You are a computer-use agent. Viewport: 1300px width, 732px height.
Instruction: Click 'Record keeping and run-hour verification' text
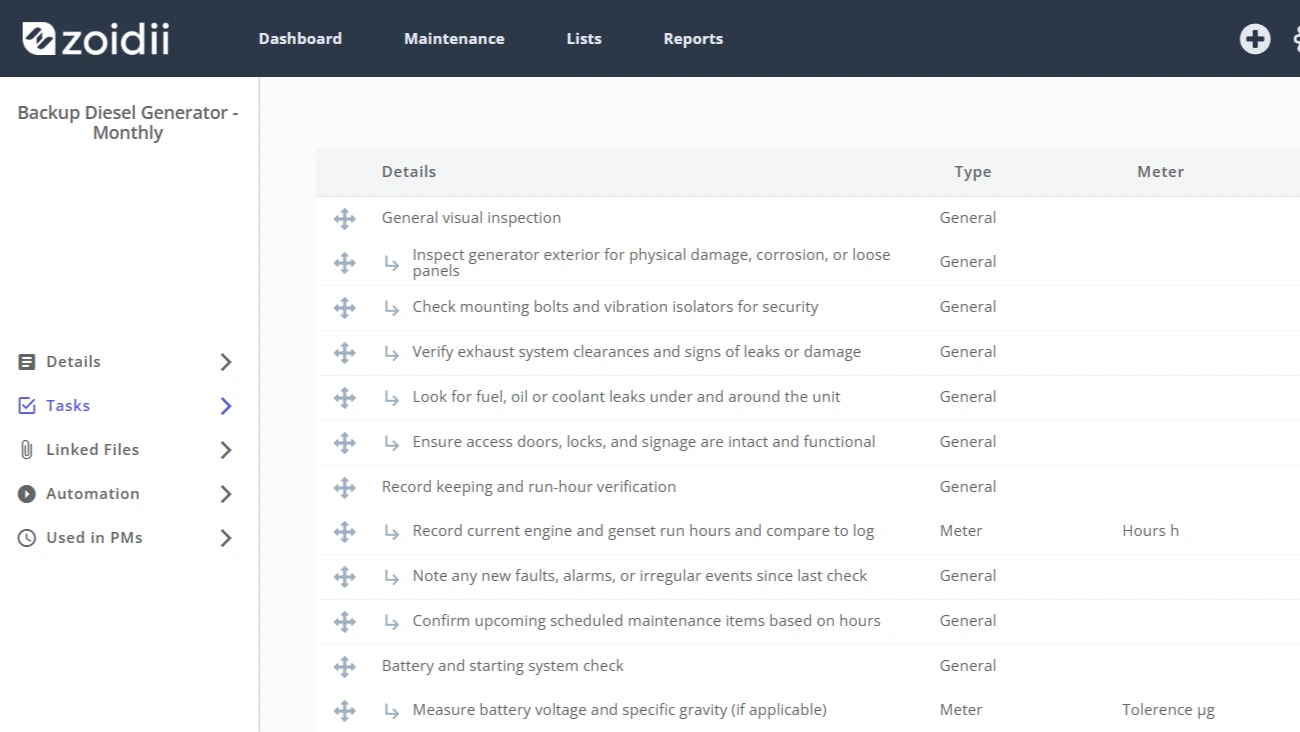point(528,487)
